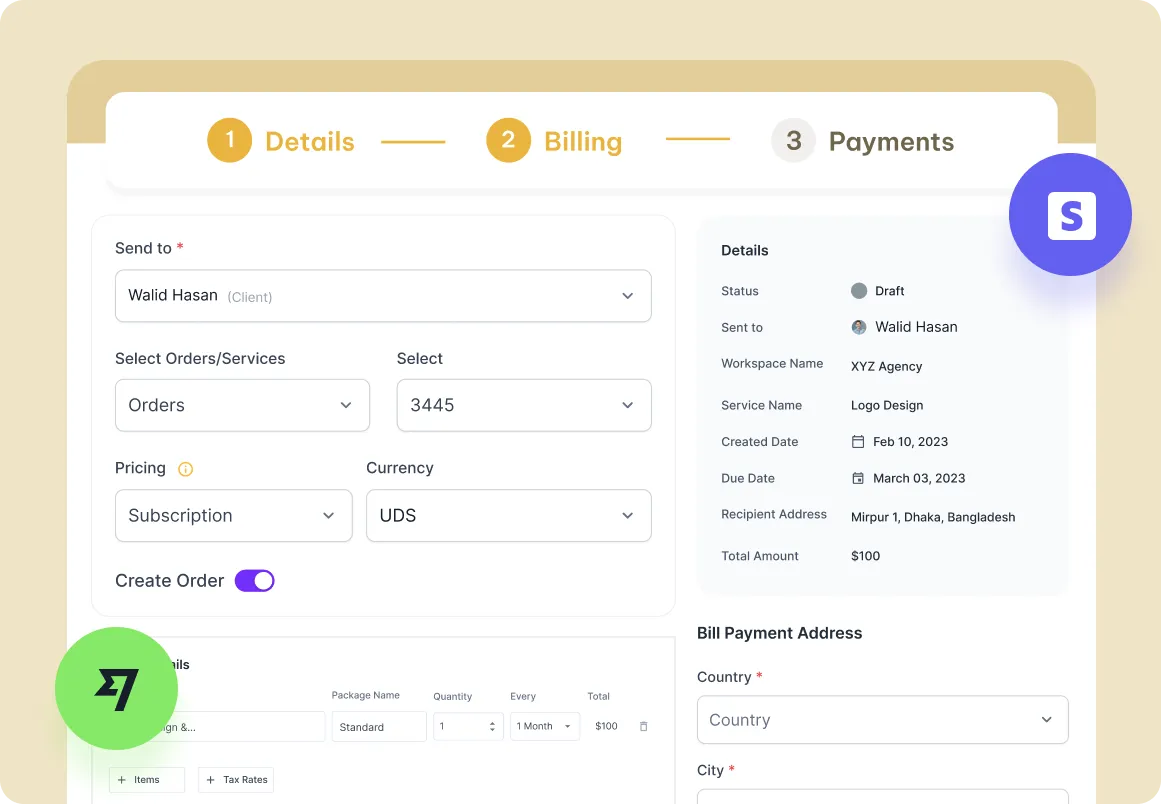Go to the Payments step
Screen dimensions: 1161x804
click(862, 141)
